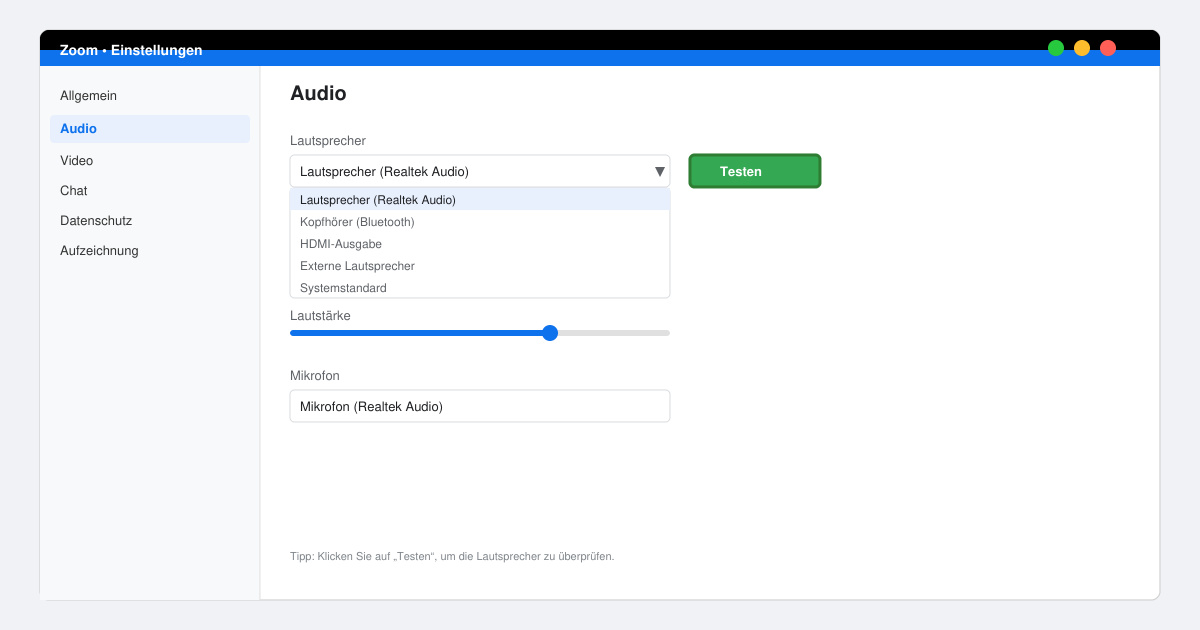1200x630 pixels.
Task: Choose Systemstandard output device
Action: tap(480, 288)
